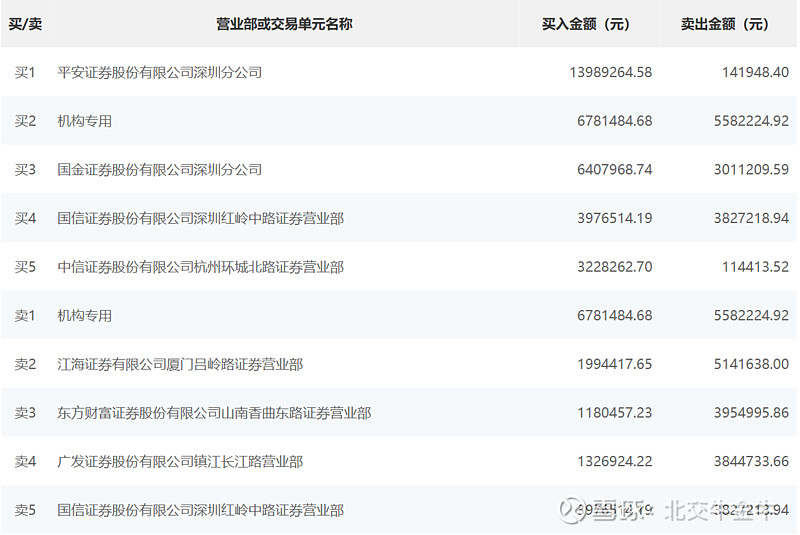The image size is (800, 535).
Task: Select sell amount 3844733.66
Action: [752, 462]
